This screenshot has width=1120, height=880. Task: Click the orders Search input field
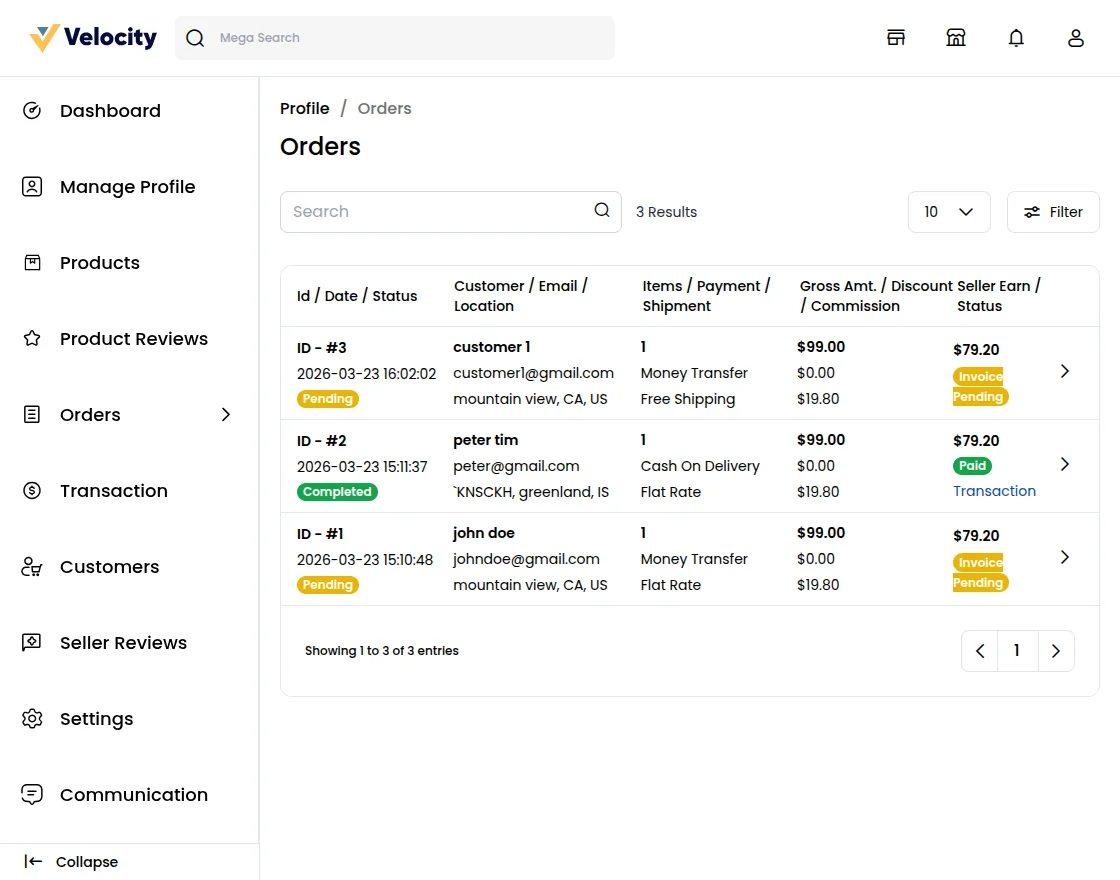(x=430, y=212)
